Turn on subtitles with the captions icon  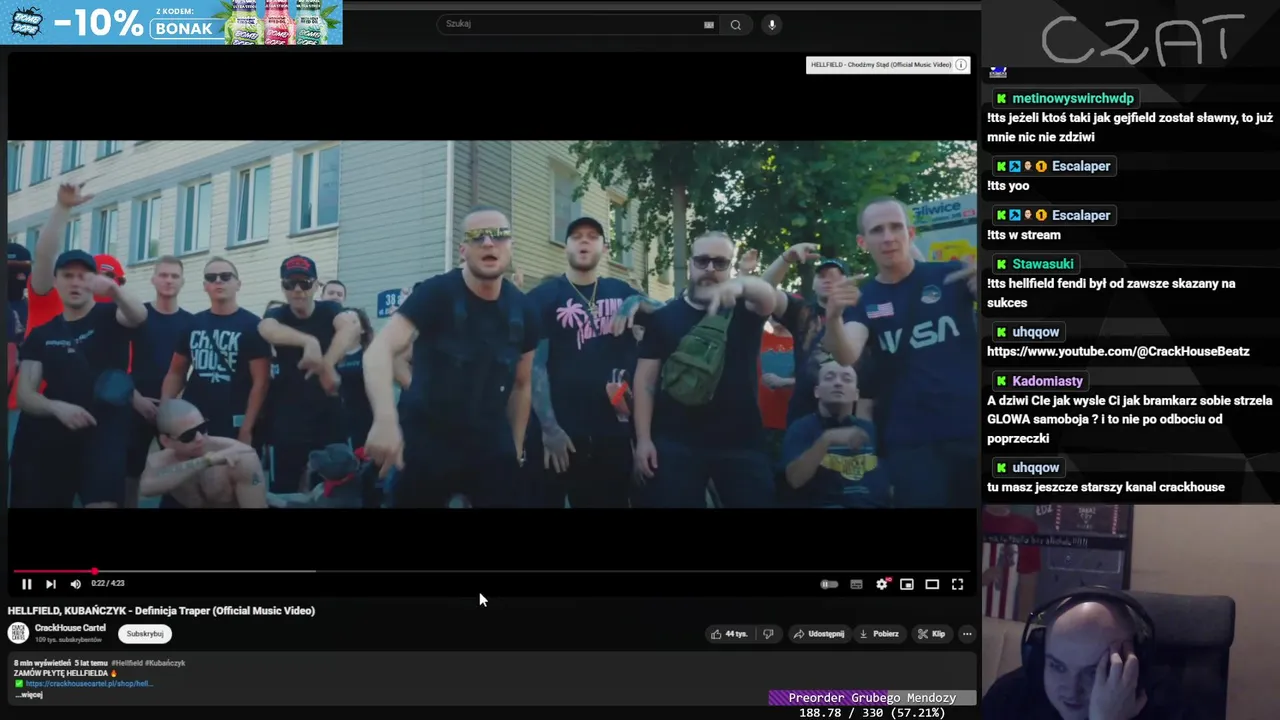(x=856, y=584)
